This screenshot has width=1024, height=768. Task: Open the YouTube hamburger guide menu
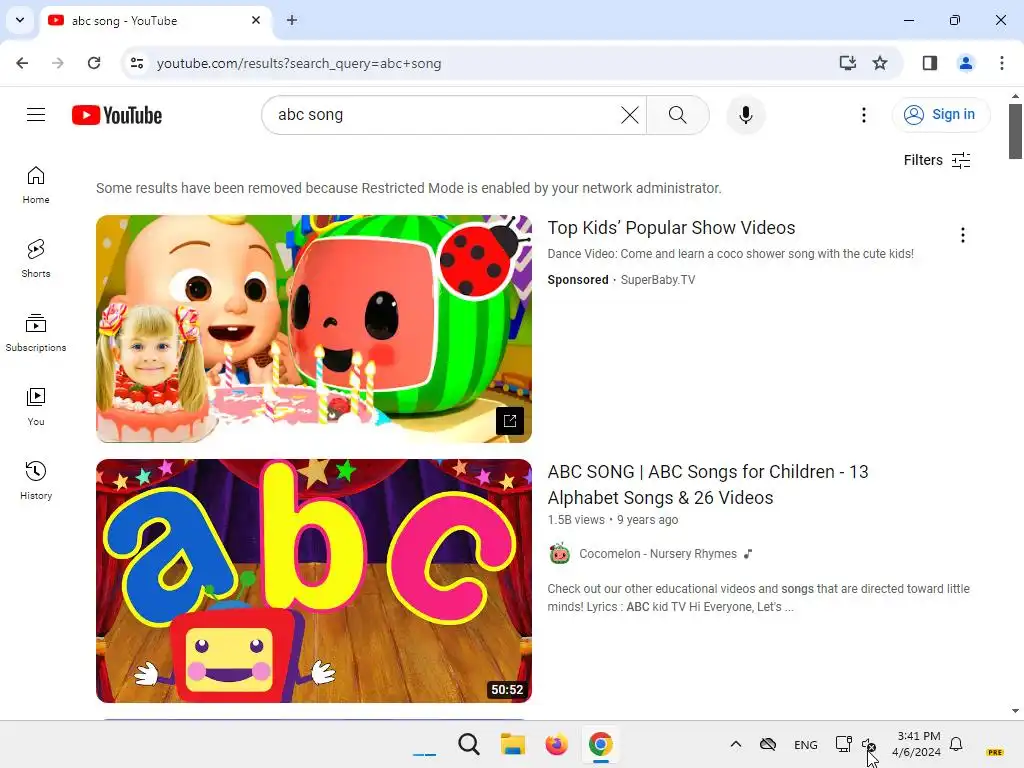(x=36, y=115)
